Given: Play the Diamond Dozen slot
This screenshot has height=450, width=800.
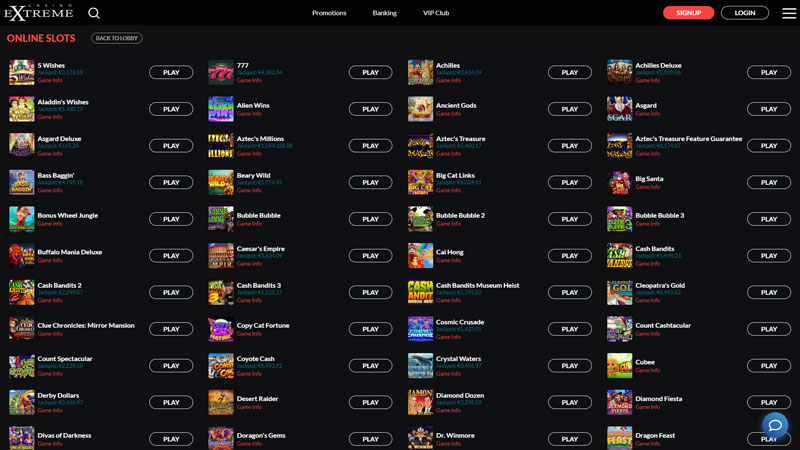Looking at the screenshot, I should [x=570, y=403].
